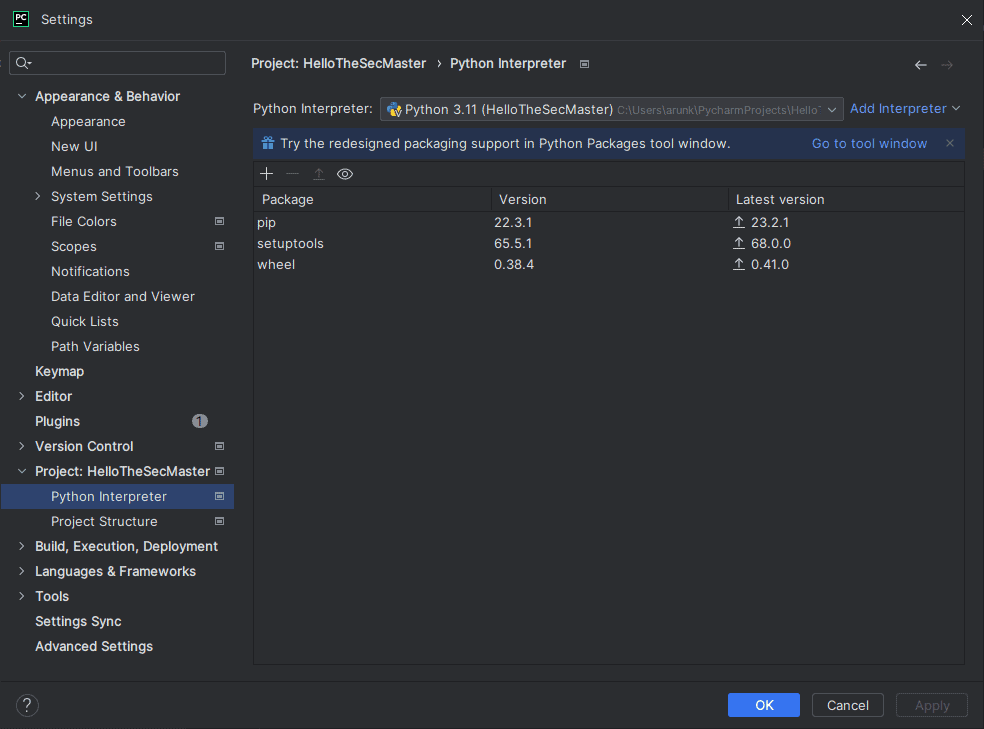The image size is (984, 729).
Task: Open Quick Lists settings
Action: pyautogui.click(x=85, y=321)
